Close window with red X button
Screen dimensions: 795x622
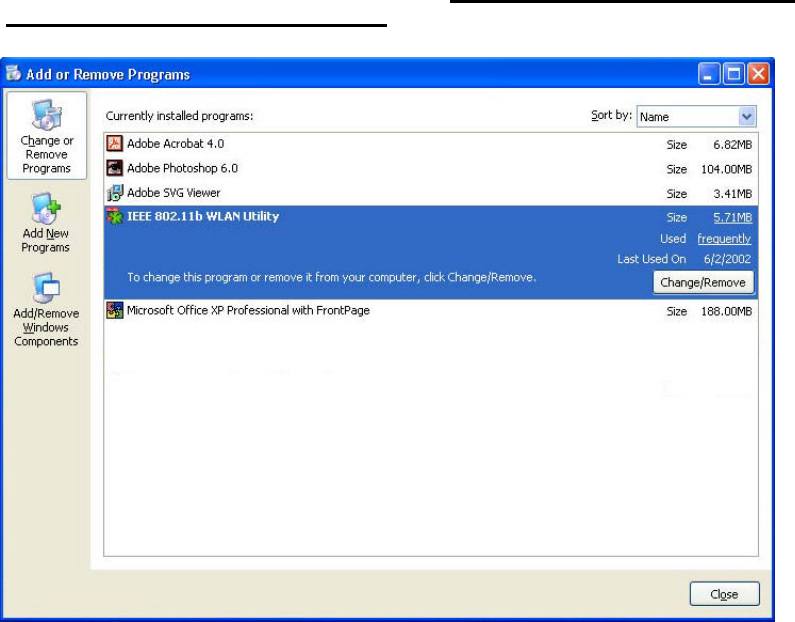(x=758, y=74)
